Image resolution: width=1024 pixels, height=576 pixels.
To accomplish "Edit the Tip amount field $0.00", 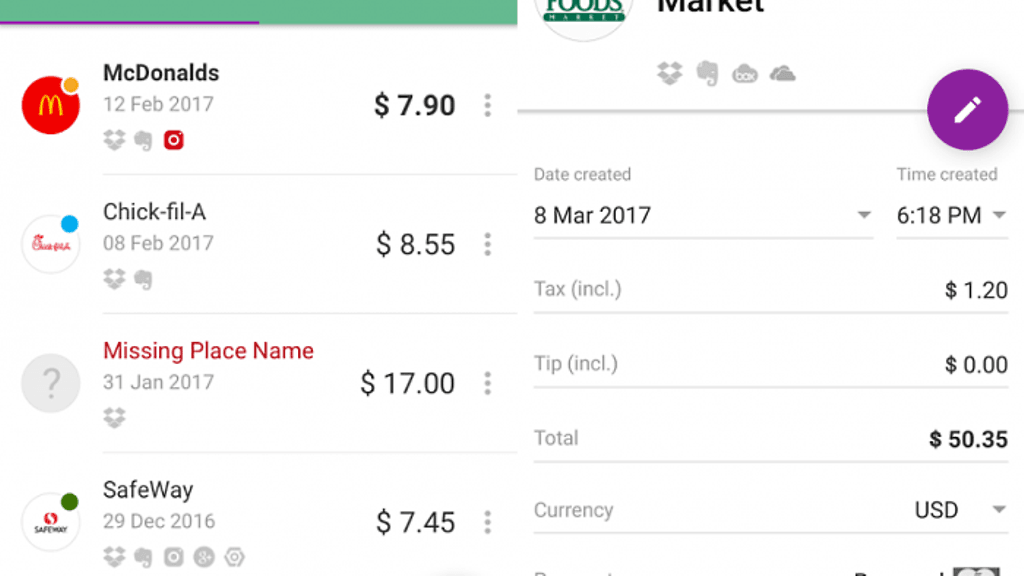I will pyautogui.click(x=975, y=365).
